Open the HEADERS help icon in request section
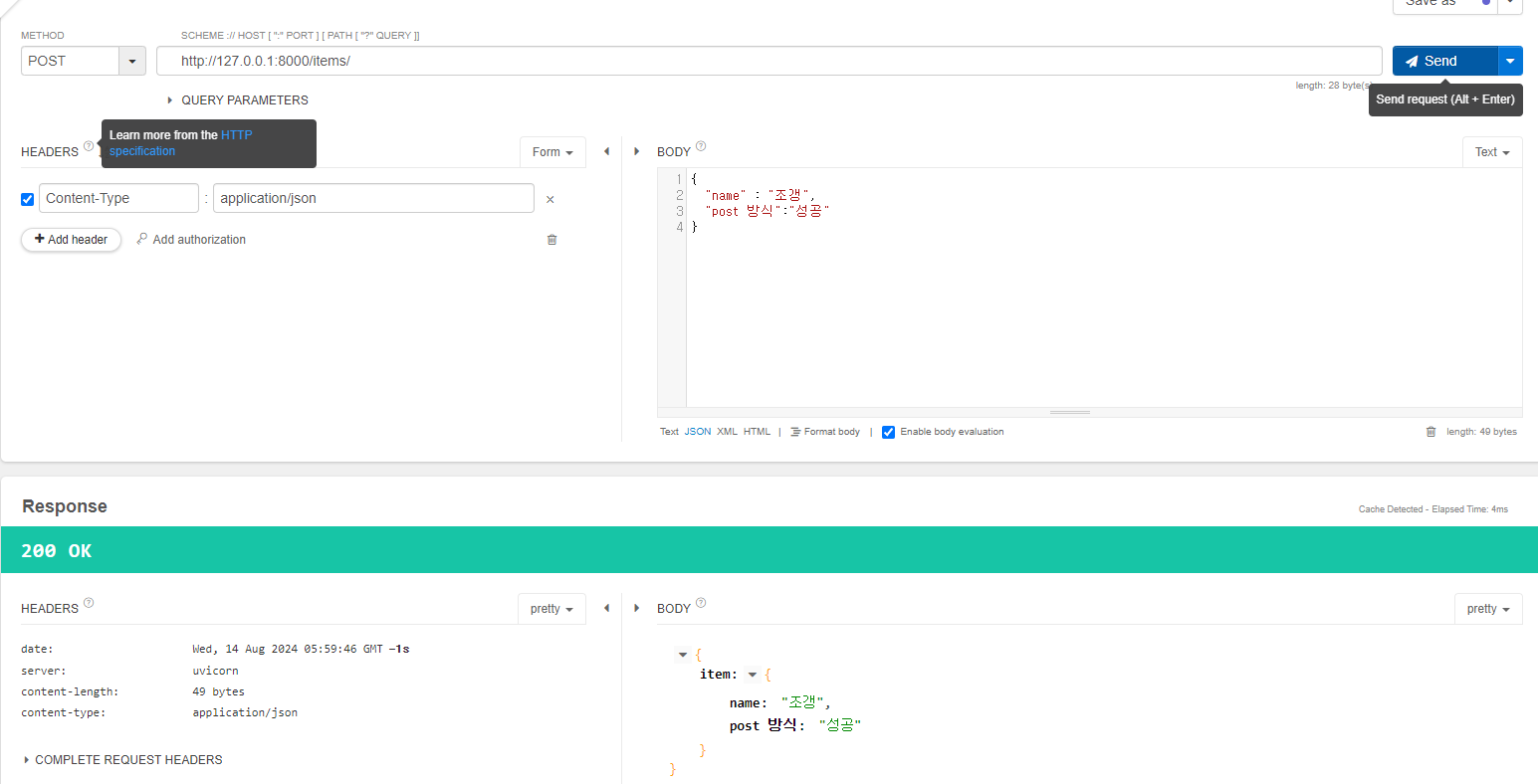Screen dimensions: 1538x784 point(89,146)
